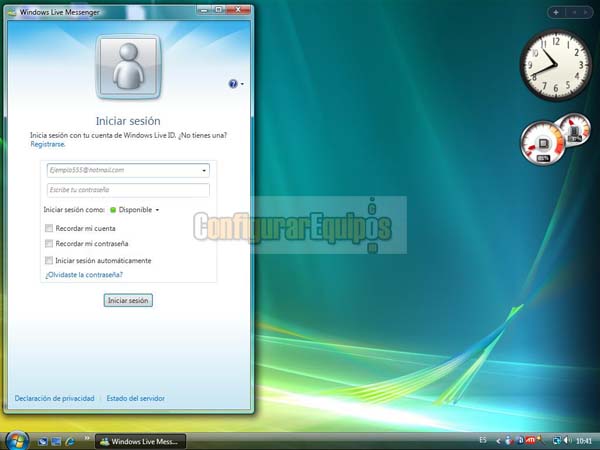Launch Internet Explorer from Quick Launch

(x=70, y=442)
